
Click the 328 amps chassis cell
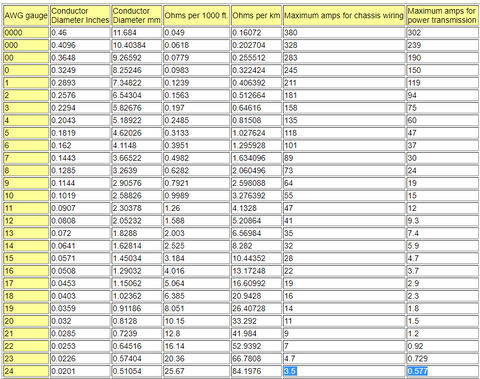344,45
